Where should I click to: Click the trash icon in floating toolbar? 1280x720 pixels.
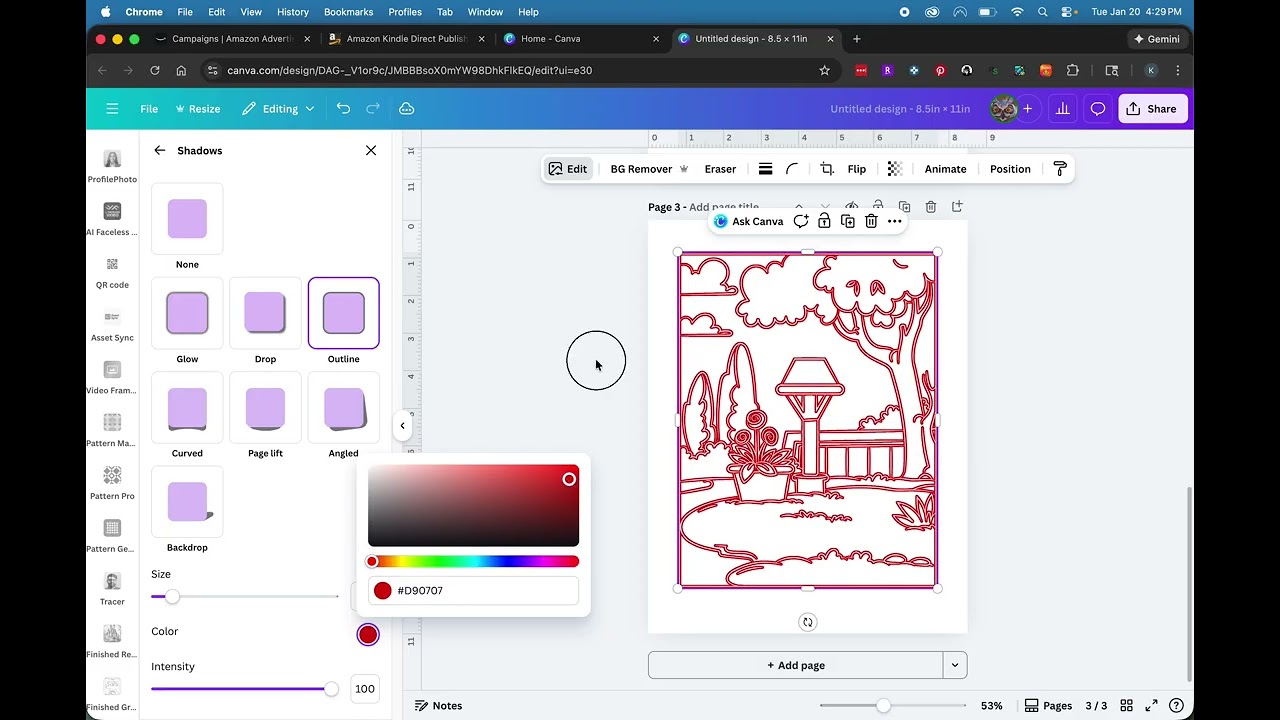871,221
